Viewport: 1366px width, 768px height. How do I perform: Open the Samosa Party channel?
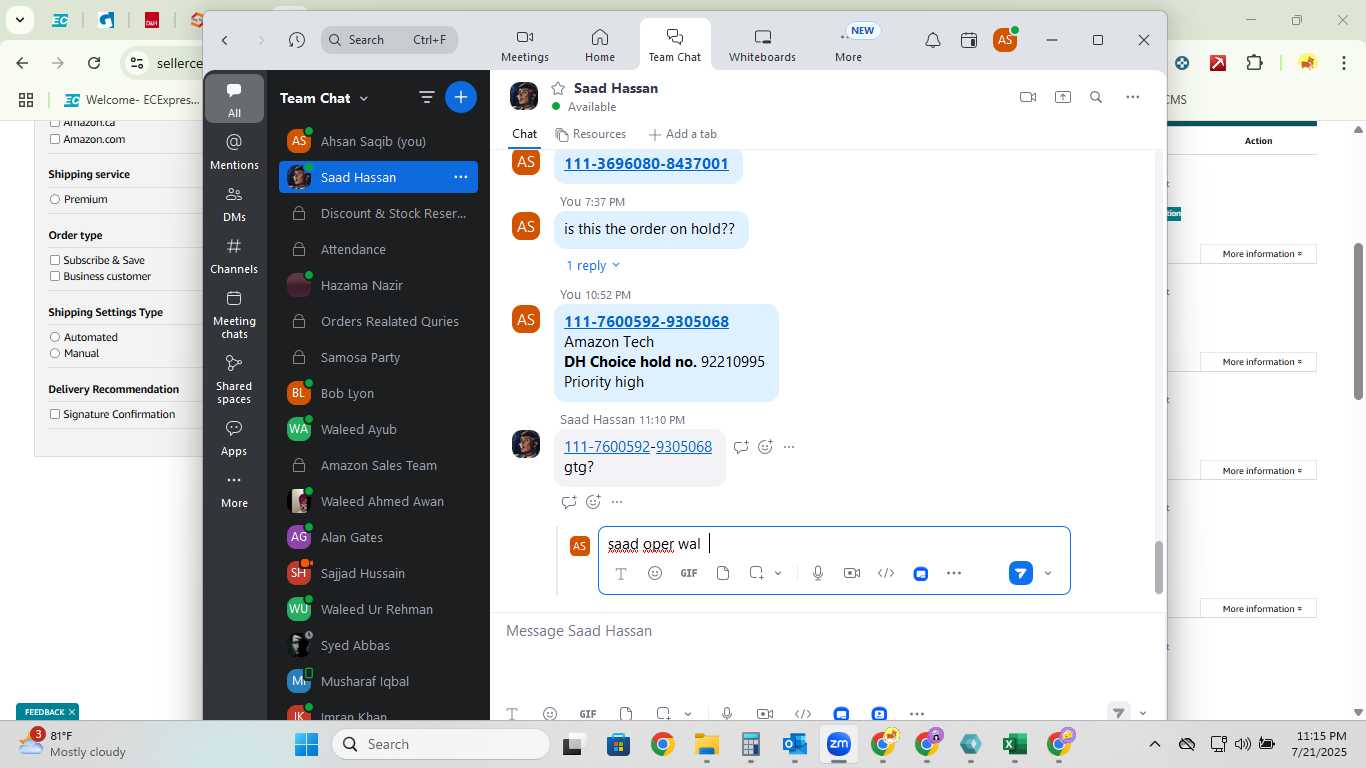point(378,357)
